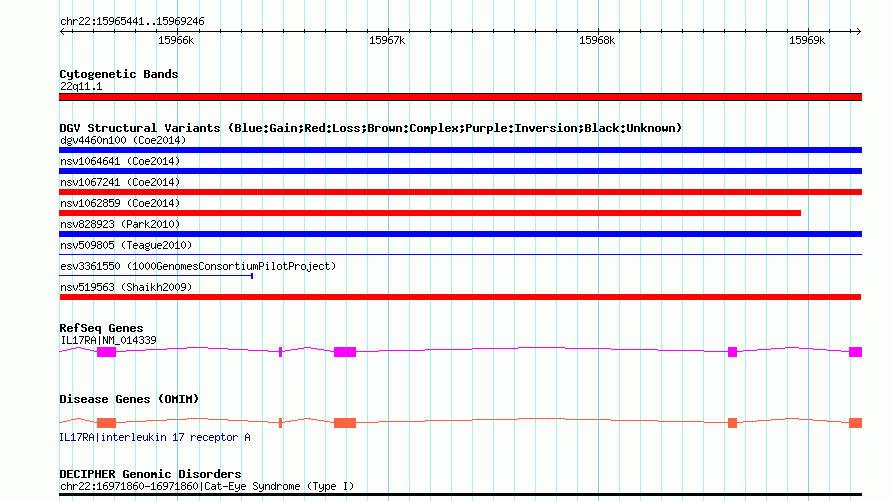Screen dimensions: 890x501
Task: Click the wide magenta third IL17RA exon
Action: tap(345, 352)
